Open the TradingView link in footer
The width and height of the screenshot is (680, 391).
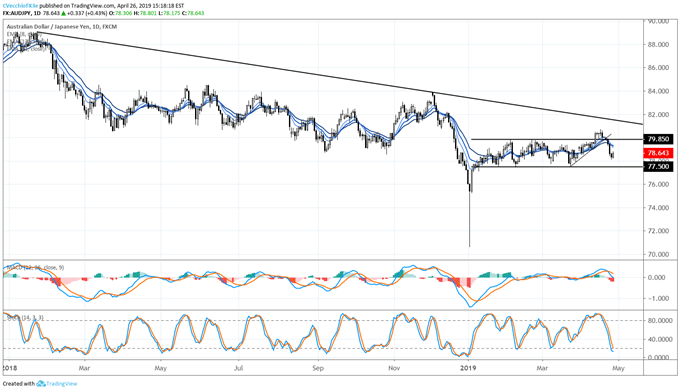tap(62, 384)
